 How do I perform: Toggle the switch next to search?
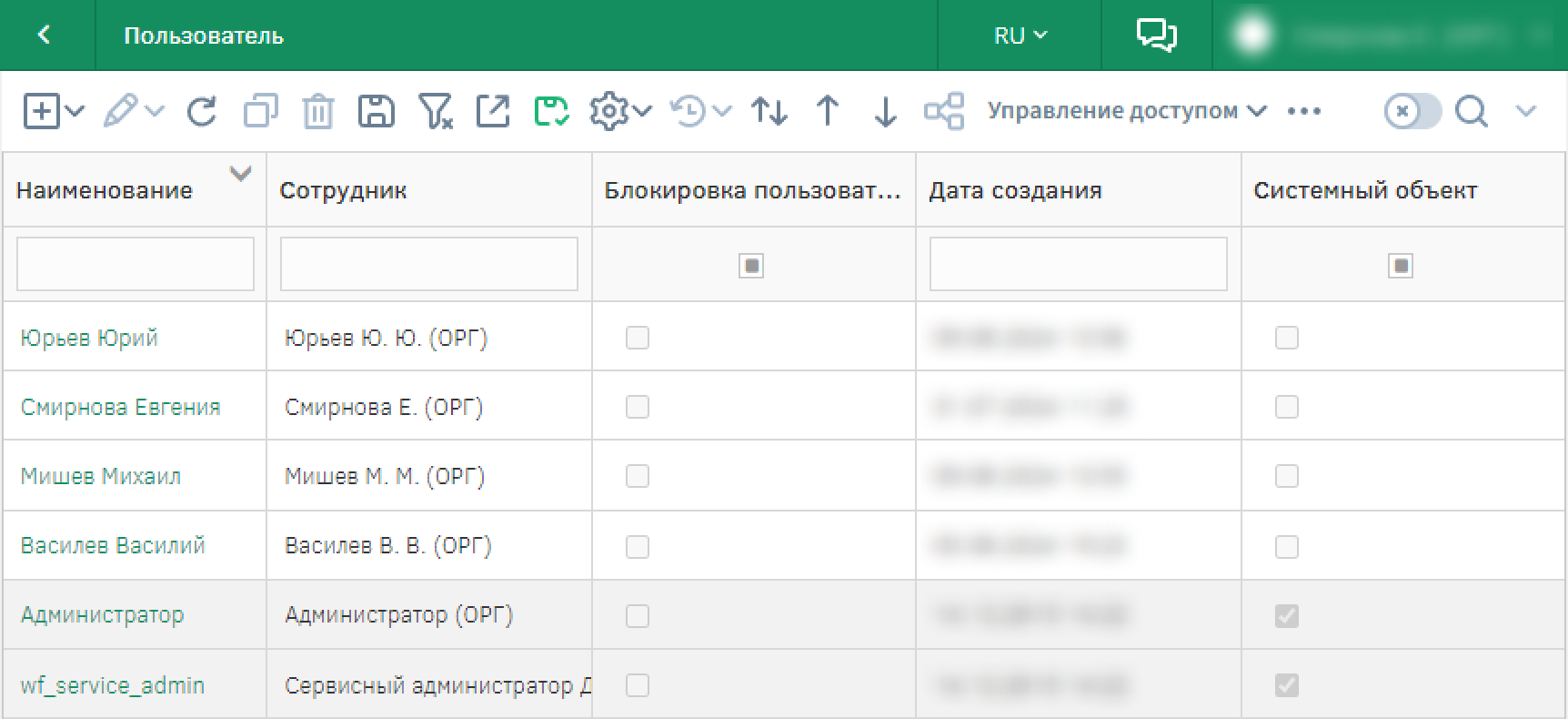point(1412,112)
